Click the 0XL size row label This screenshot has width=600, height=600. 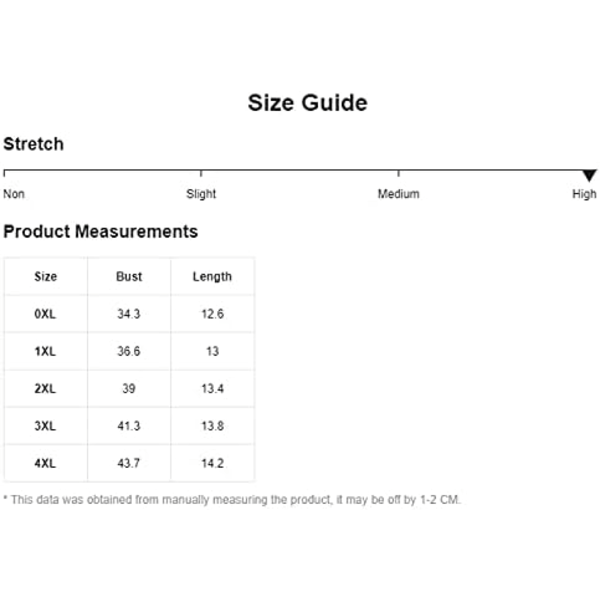click(x=45, y=314)
